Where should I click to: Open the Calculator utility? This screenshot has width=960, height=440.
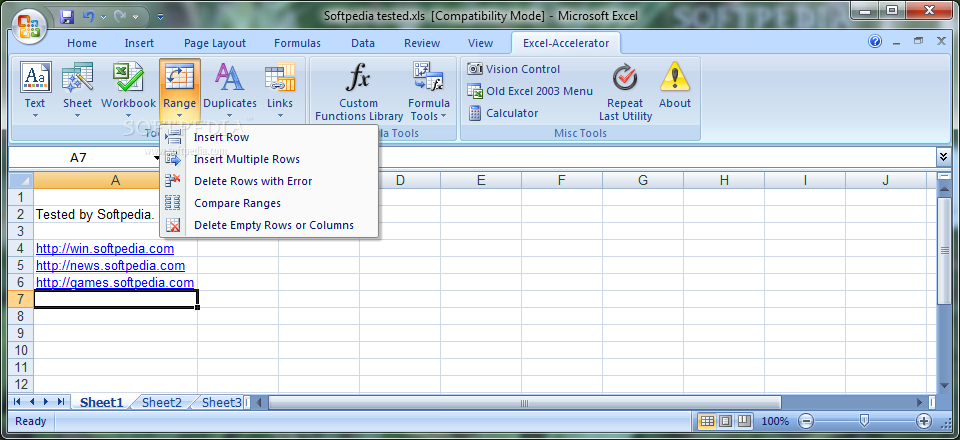click(503, 113)
